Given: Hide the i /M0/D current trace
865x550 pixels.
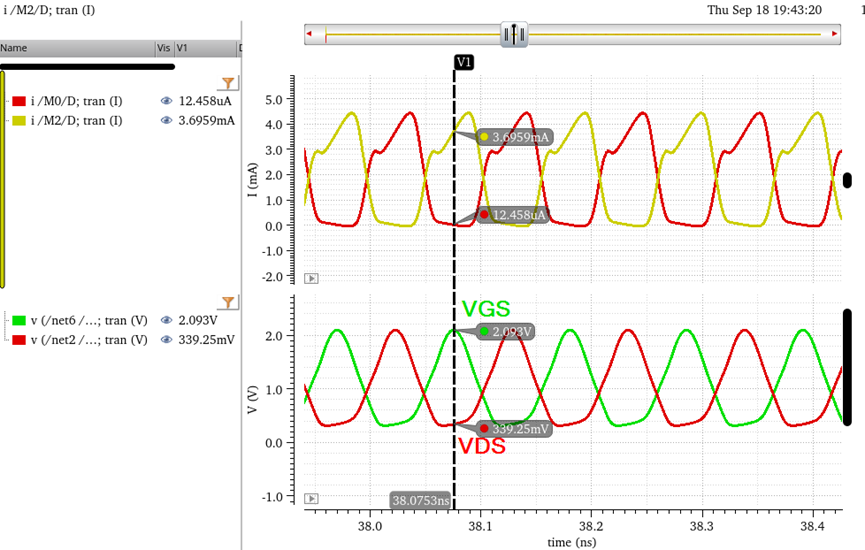Looking at the screenshot, I should pyautogui.click(x=167, y=102).
